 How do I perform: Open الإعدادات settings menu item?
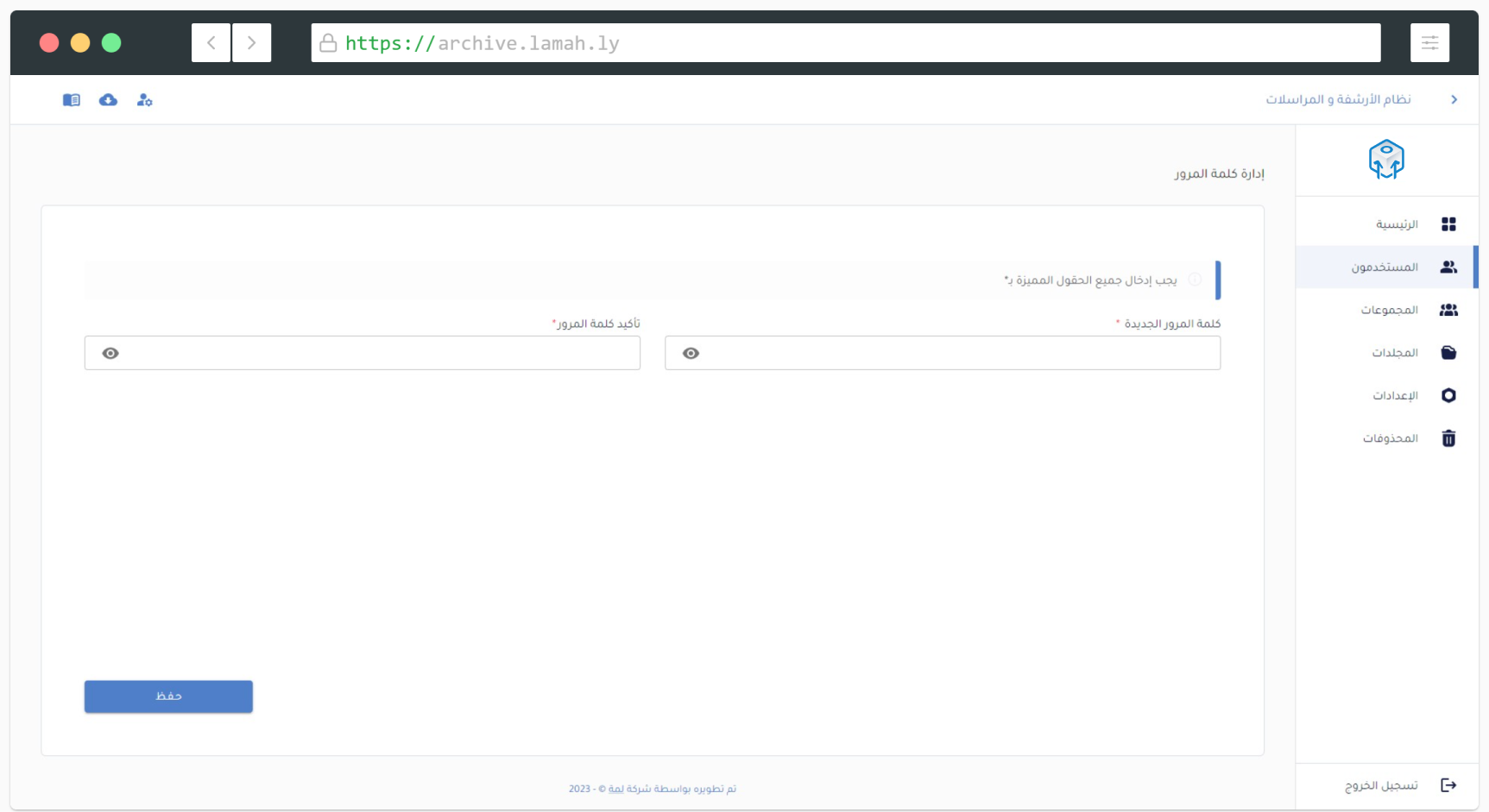click(x=1395, y=395)
